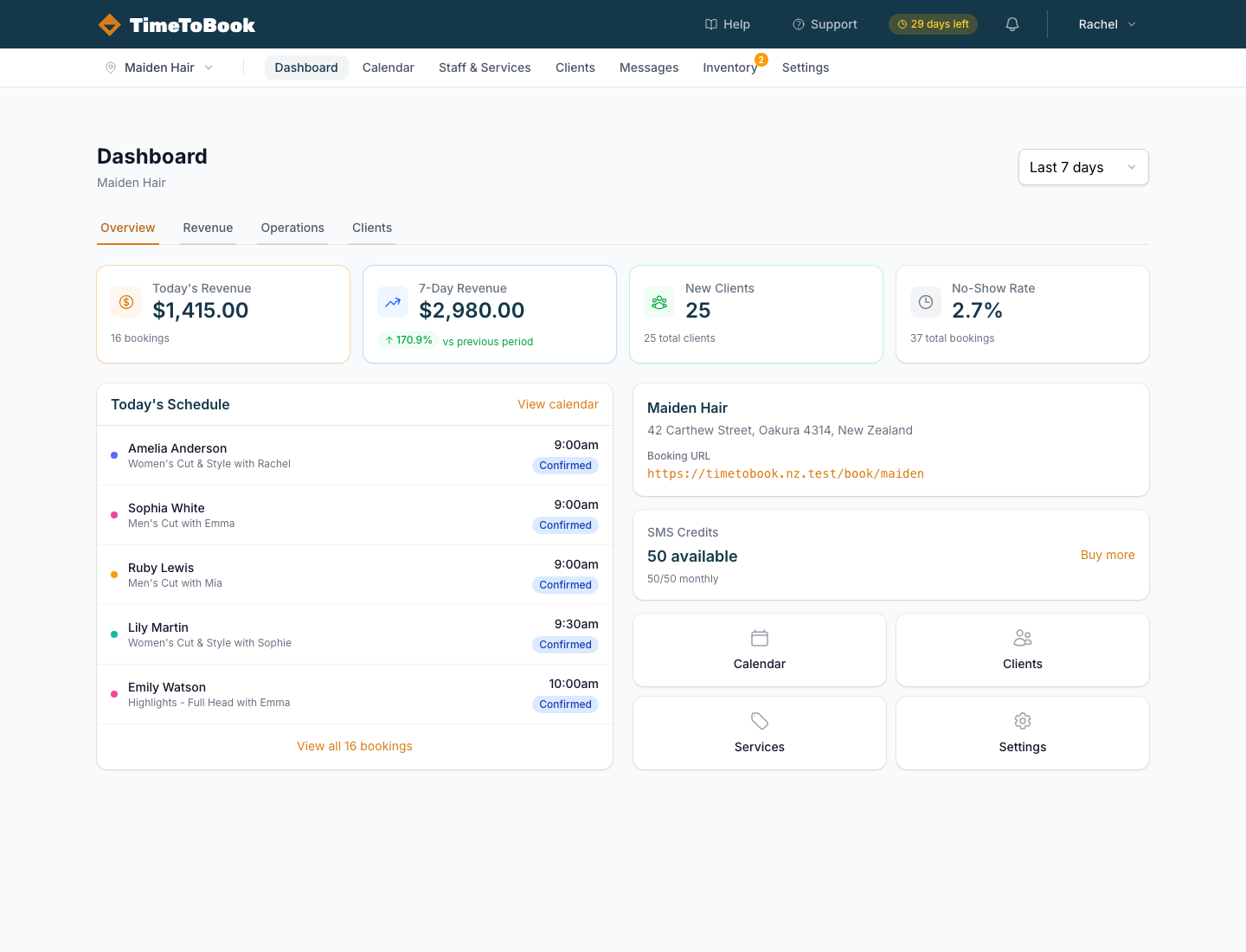Click the clock icon on No-Show Rate

pos(925,302)
